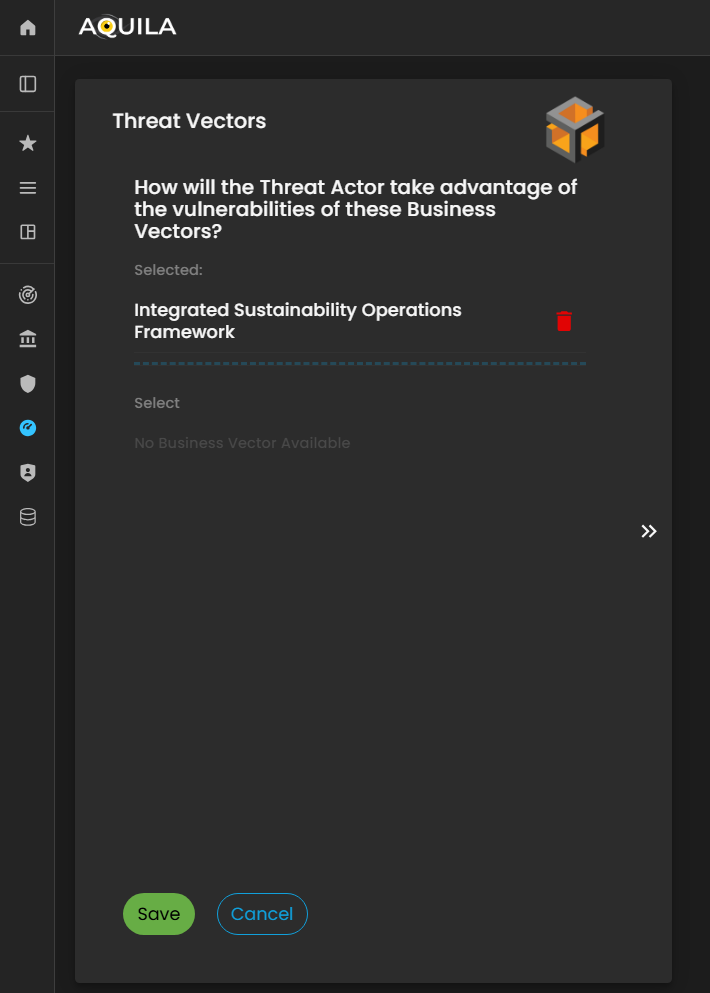Open the plain shield icon
This screenshot has width=710, height=993.
28,384
